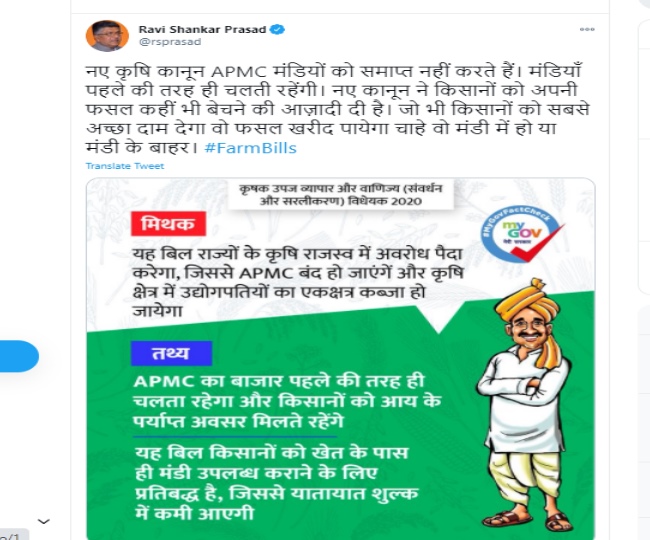Click the MyGov fact check logo in the image
The height and width of the screenshot is (540, 650).
coord(522,234)
